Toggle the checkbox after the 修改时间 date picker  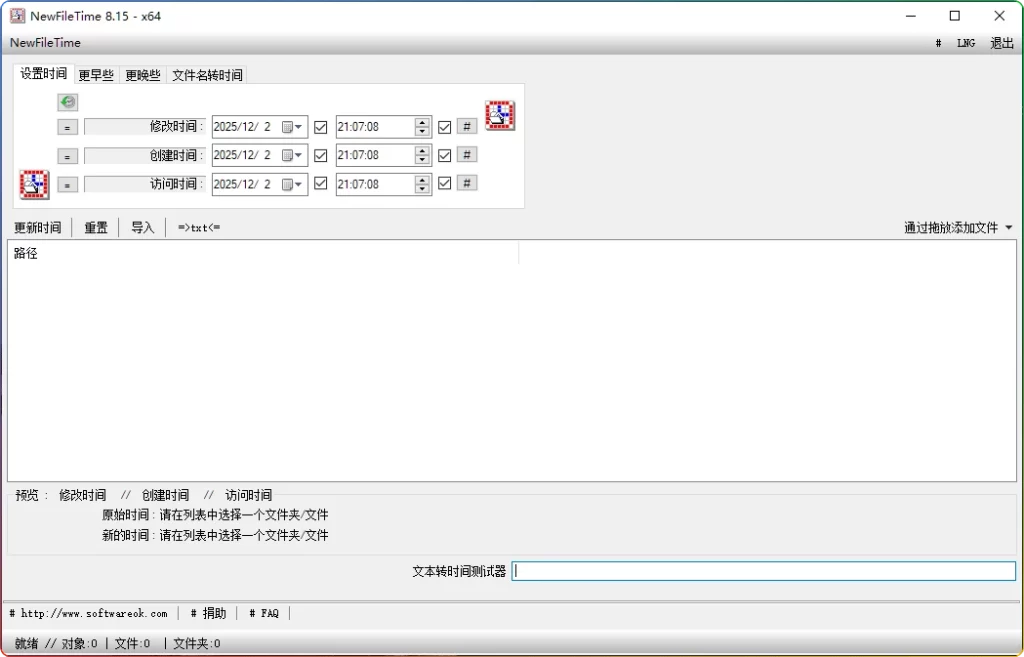320,126
